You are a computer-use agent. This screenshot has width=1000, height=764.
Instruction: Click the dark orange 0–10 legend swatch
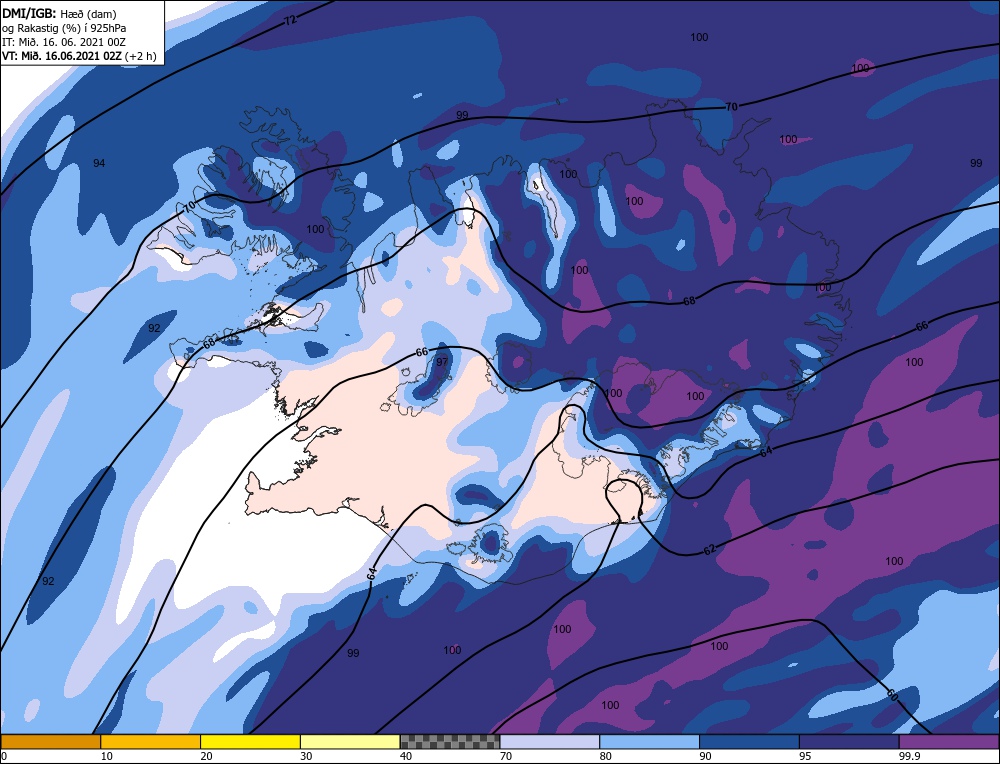point(50,741)
